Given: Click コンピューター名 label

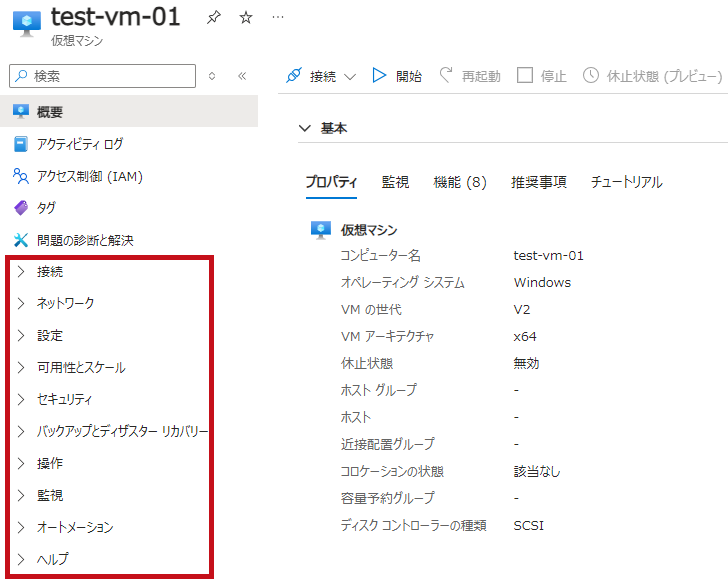Looking at the screenshot, I should pyautogui.click(x=381, y=256).
